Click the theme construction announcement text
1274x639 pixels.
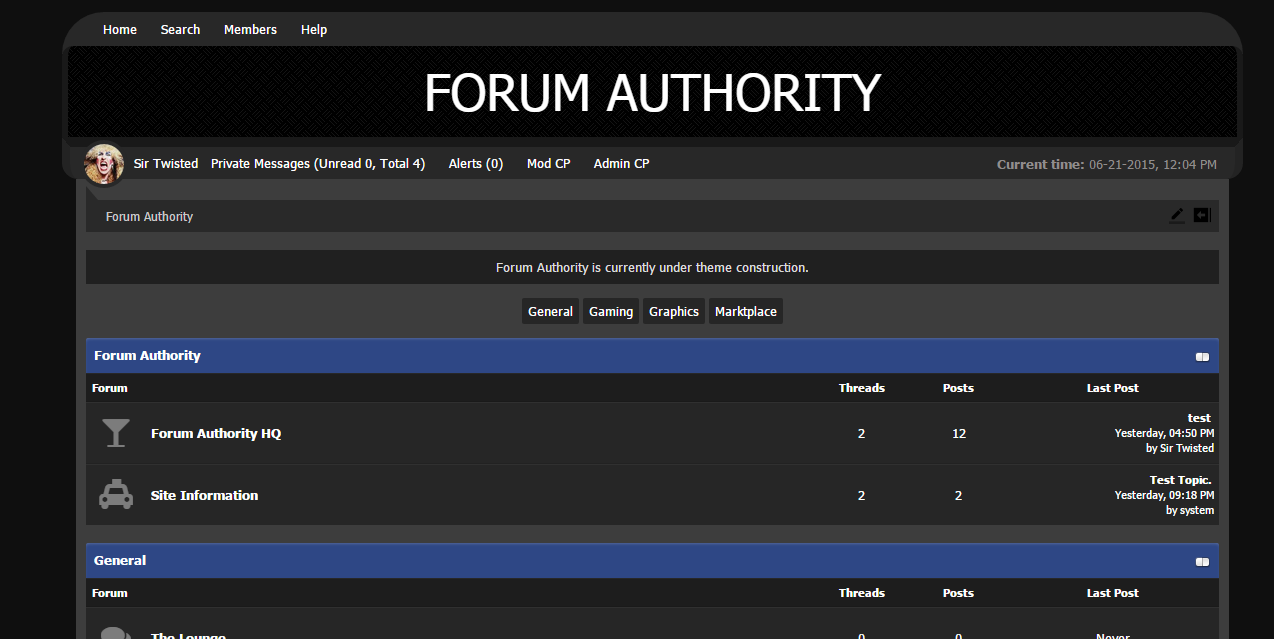click(652, 267)
